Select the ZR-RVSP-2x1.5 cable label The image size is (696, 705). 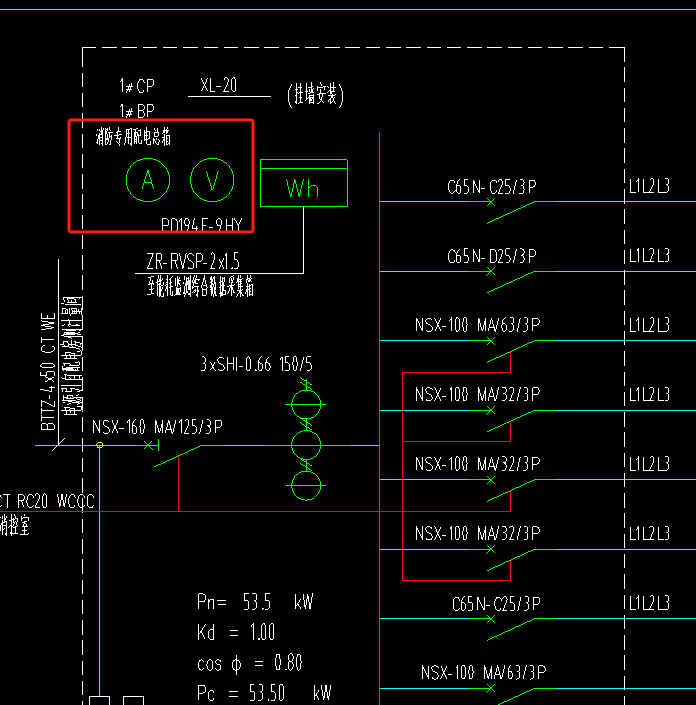[193, 261]
